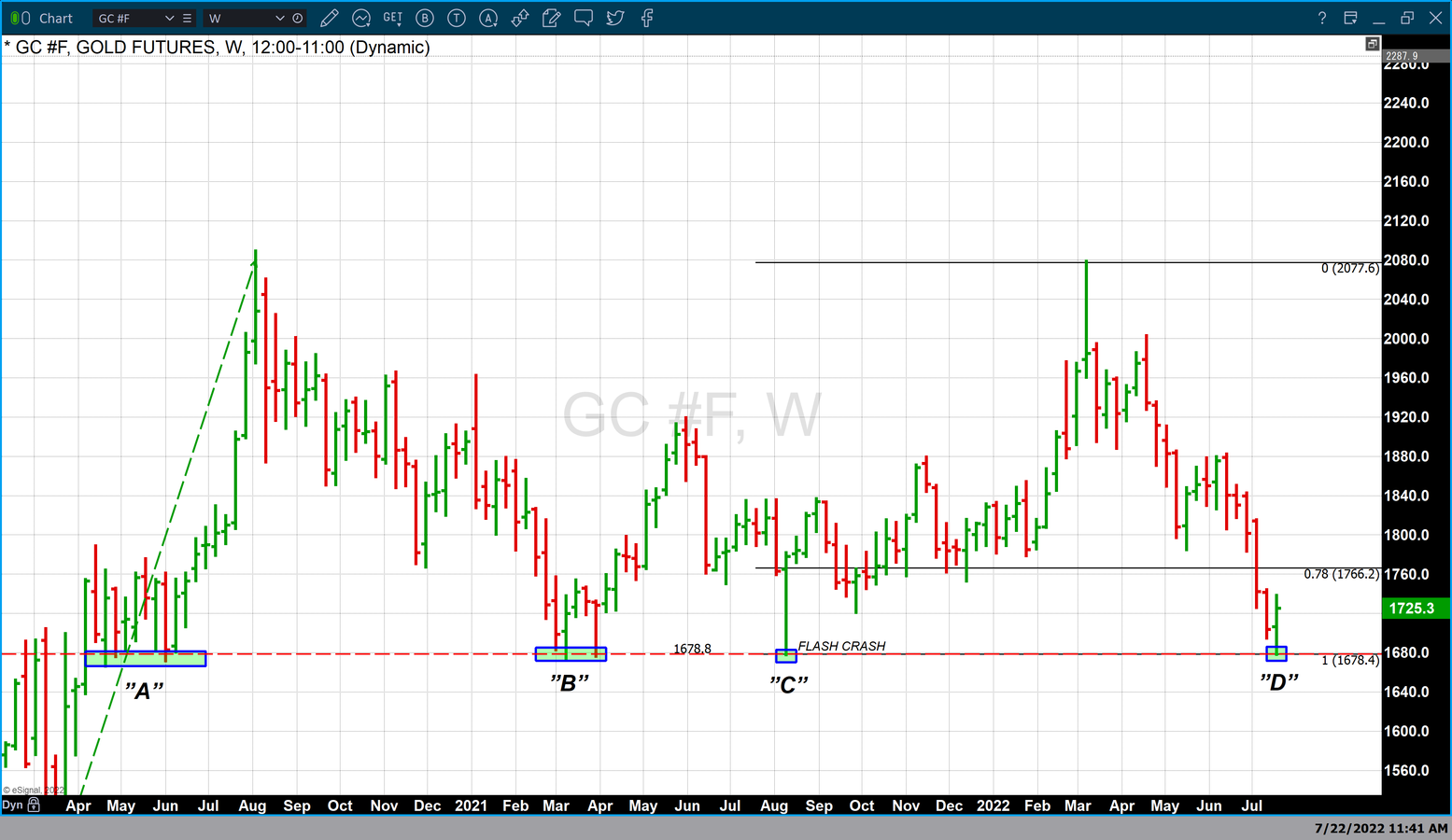Share chart via Facebook icon
1452x840 pixels.
[647, 18]
